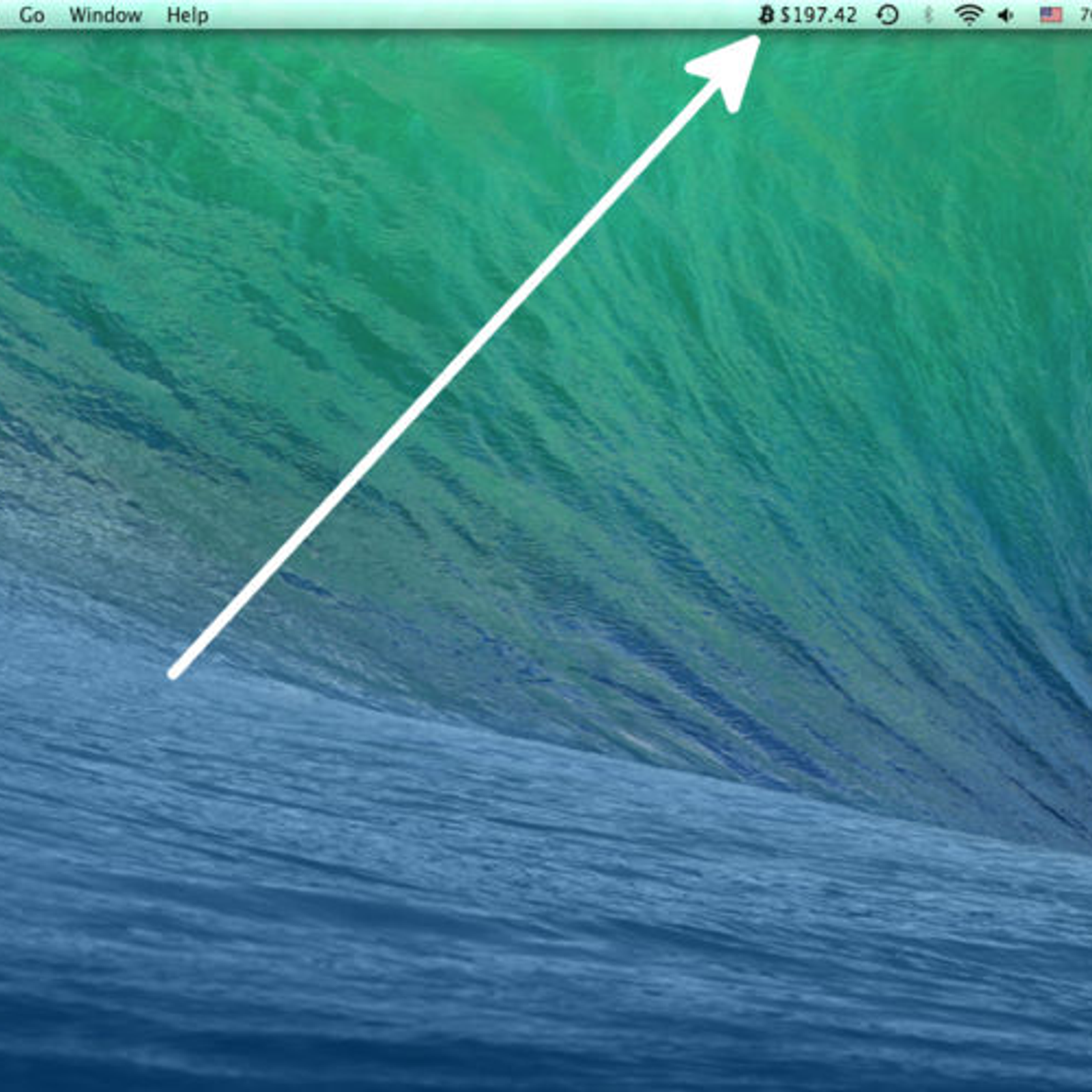Open the Wi-Fi status menu
1092x1092 pixels.
(968, 15)
